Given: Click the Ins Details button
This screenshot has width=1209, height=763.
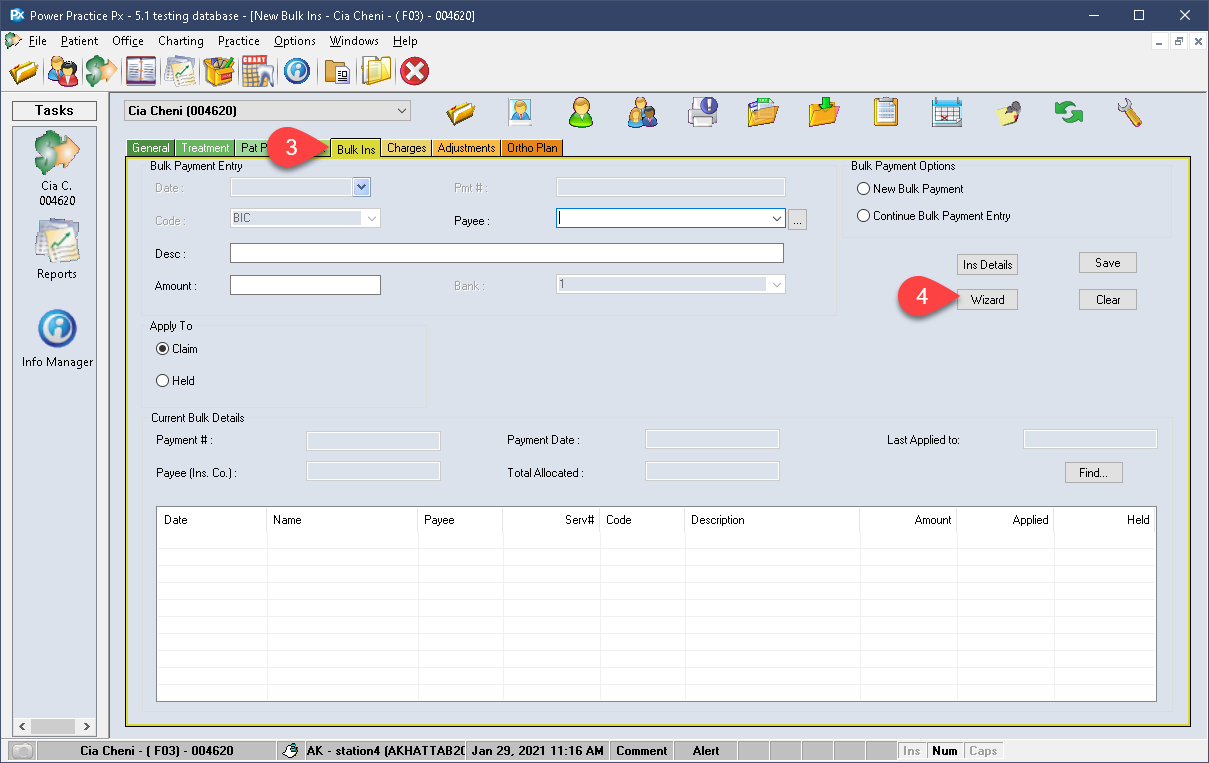Looking at the screenshot, I should pos(987,265).
